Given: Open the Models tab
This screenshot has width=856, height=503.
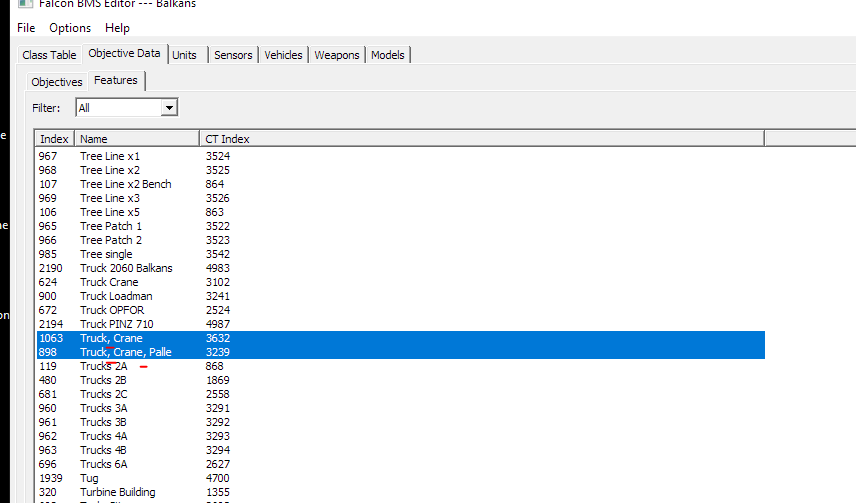Looking at the screenshot, I should 388,55.
